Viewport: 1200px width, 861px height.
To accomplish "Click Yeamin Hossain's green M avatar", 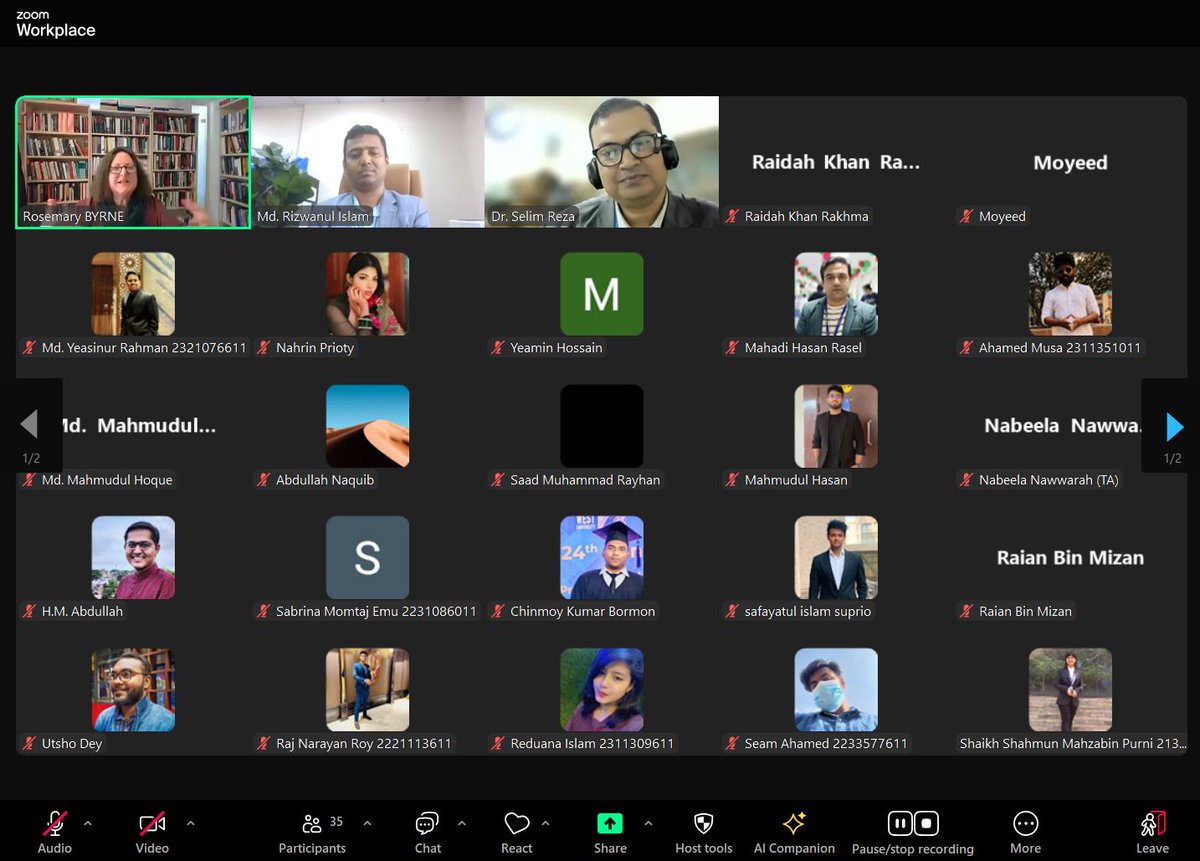I will pyautogui.click(x=601, y=293).
